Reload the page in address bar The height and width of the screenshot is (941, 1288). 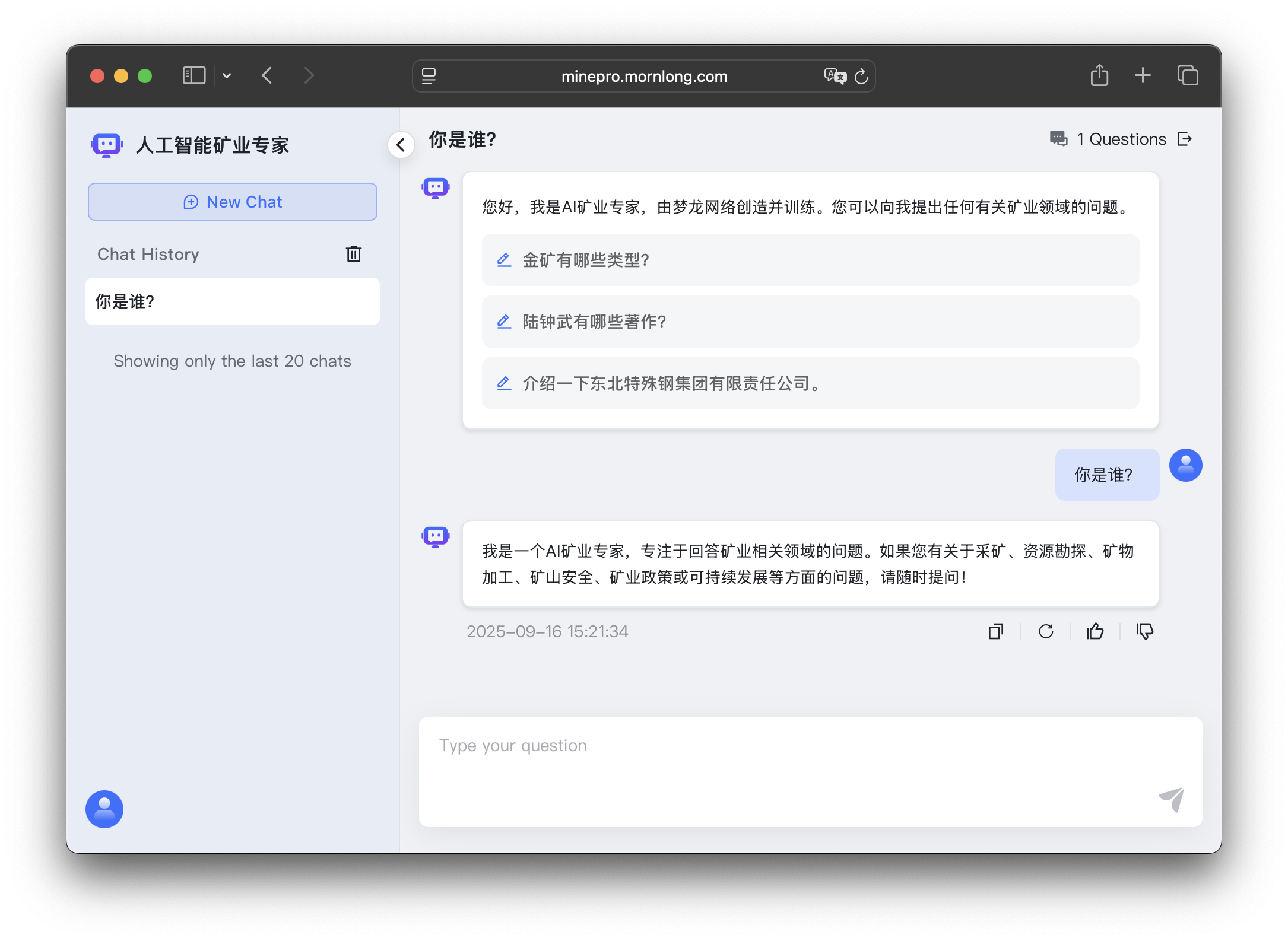861,76
